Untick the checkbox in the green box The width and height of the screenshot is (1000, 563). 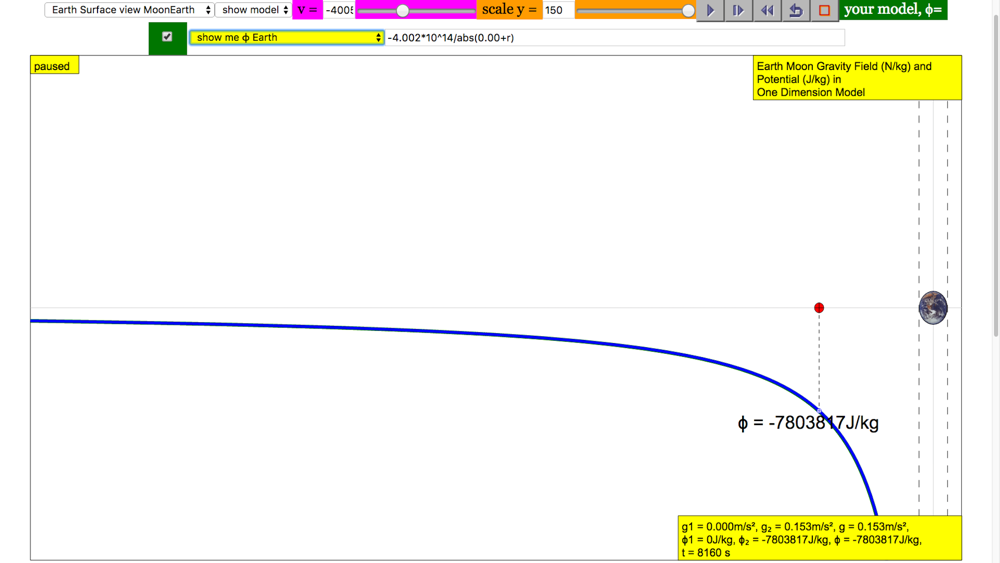click(167, 37)
